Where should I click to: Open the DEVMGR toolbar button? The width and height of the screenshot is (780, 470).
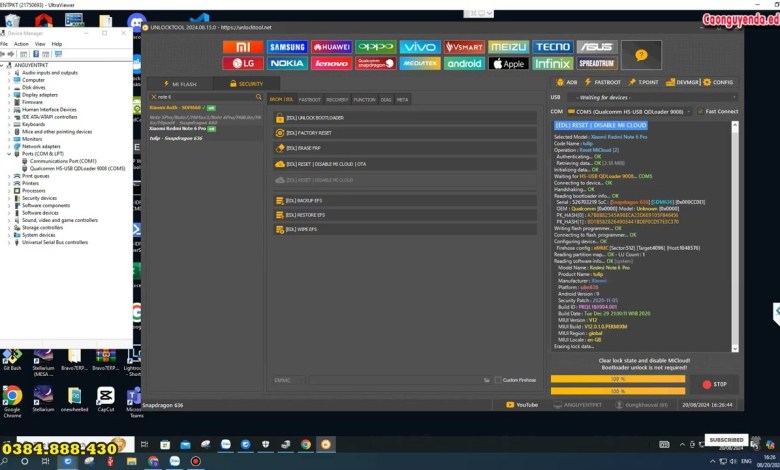(x=682, y=82)
